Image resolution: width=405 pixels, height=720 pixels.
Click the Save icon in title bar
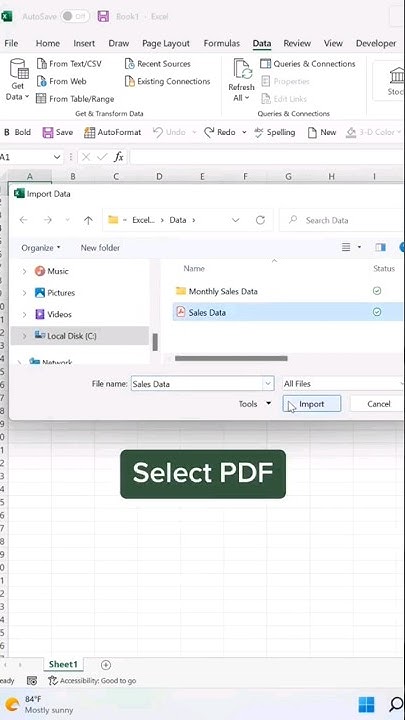coord(103,17)
